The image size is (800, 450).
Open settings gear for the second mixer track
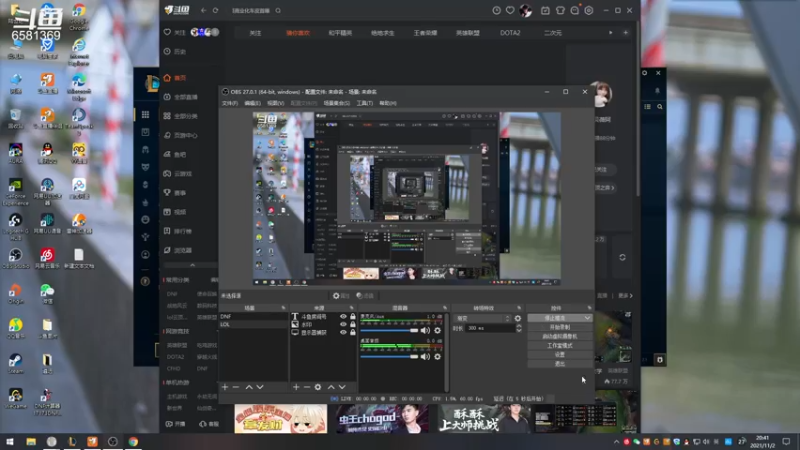[x=437, y=357]
